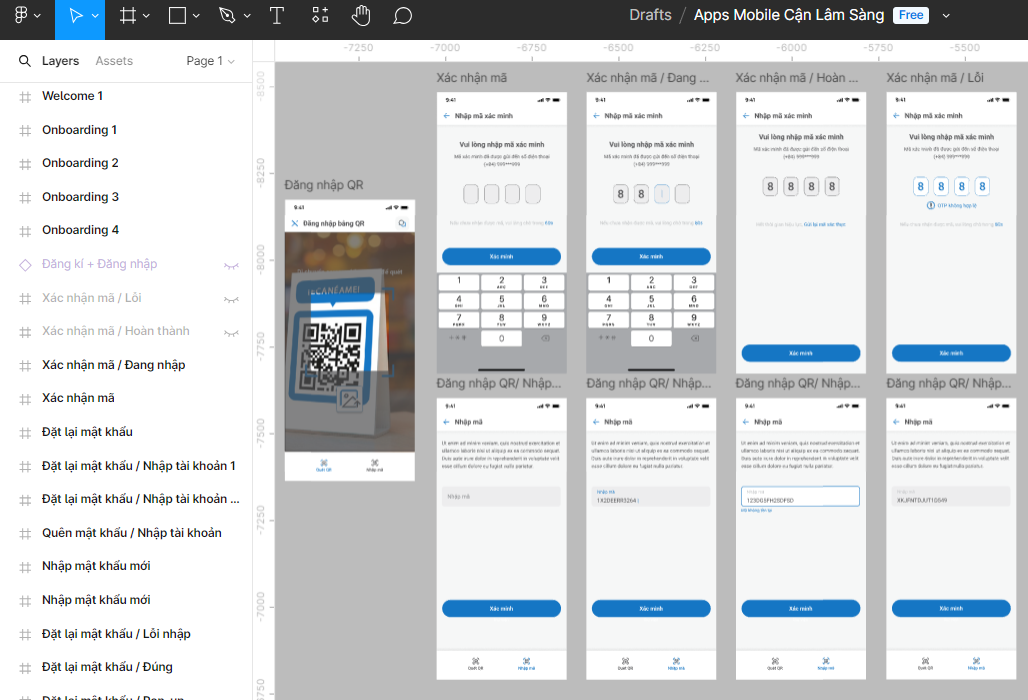This screenshot has width=1028, height=700.
Task: Click the layers search icon
Action: (25, 61)
